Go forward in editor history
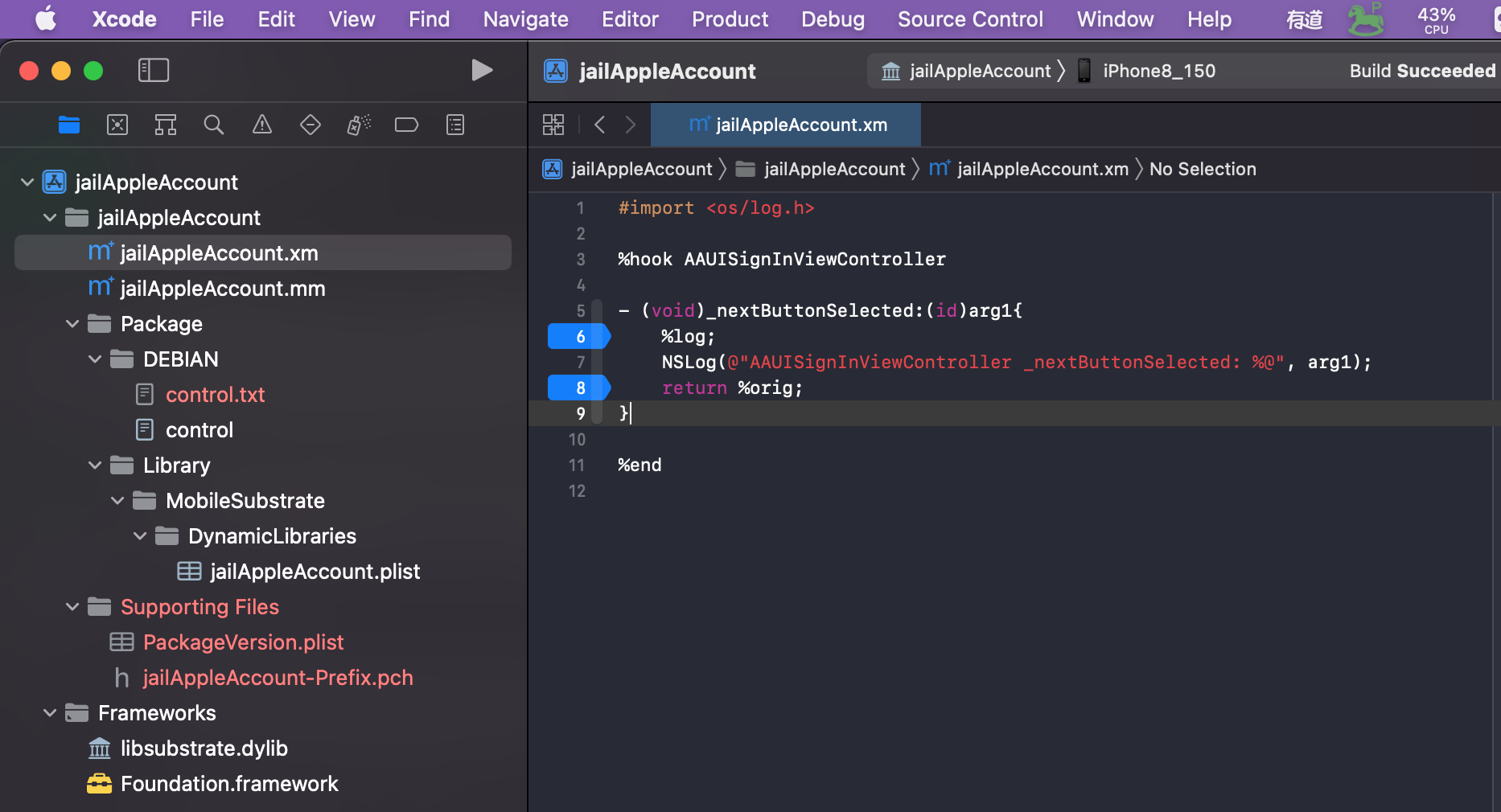The image size is (1501, 812). (631, 125)
